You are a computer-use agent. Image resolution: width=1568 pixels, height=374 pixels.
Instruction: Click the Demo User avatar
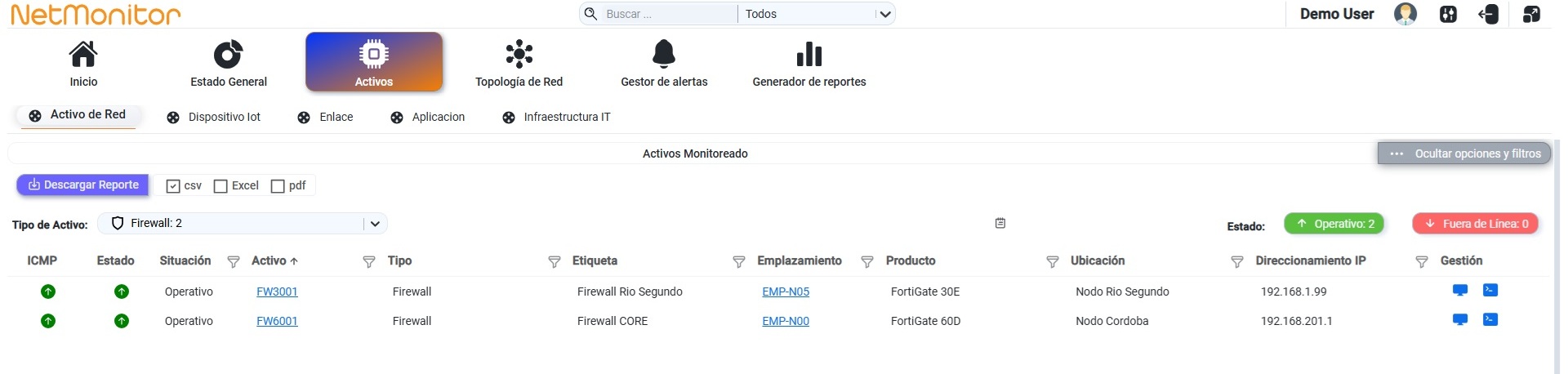point(1405,14)
